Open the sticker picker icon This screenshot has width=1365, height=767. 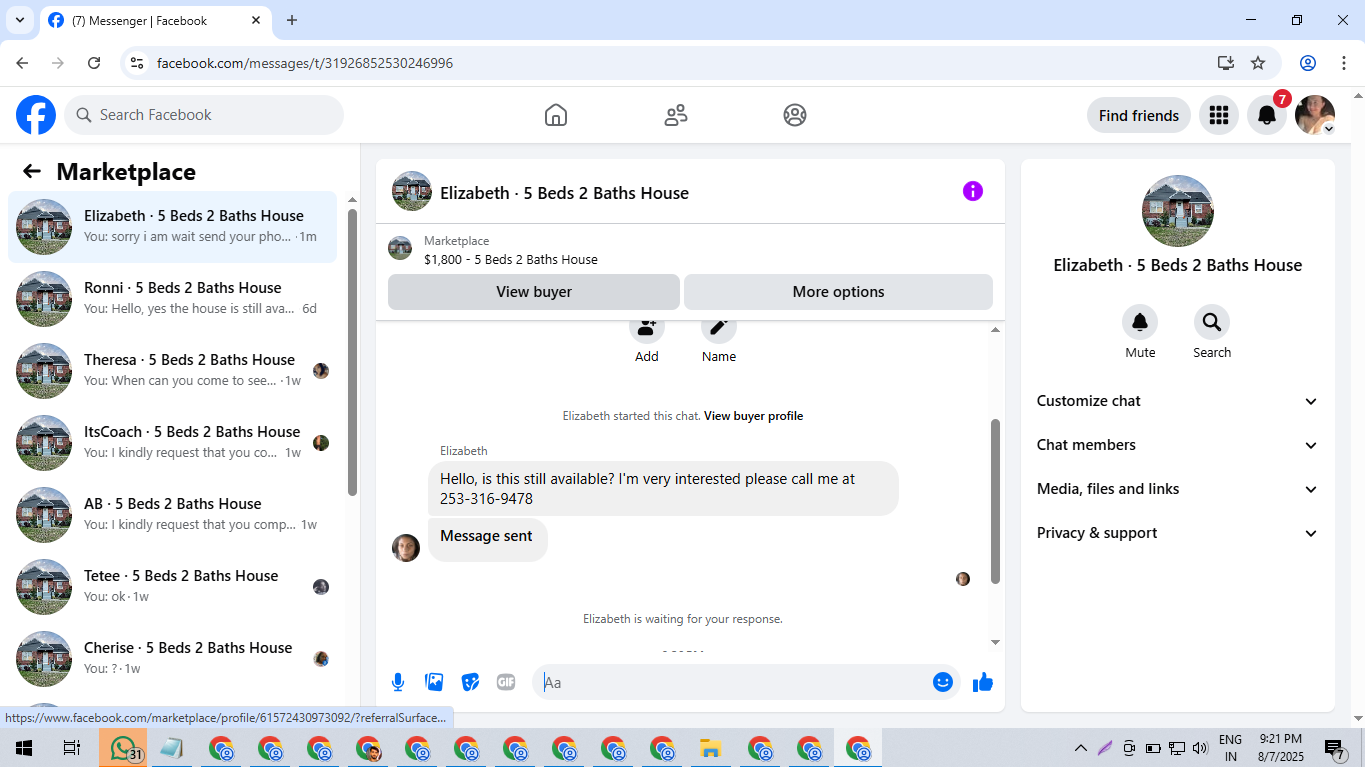tap(470, 682)
